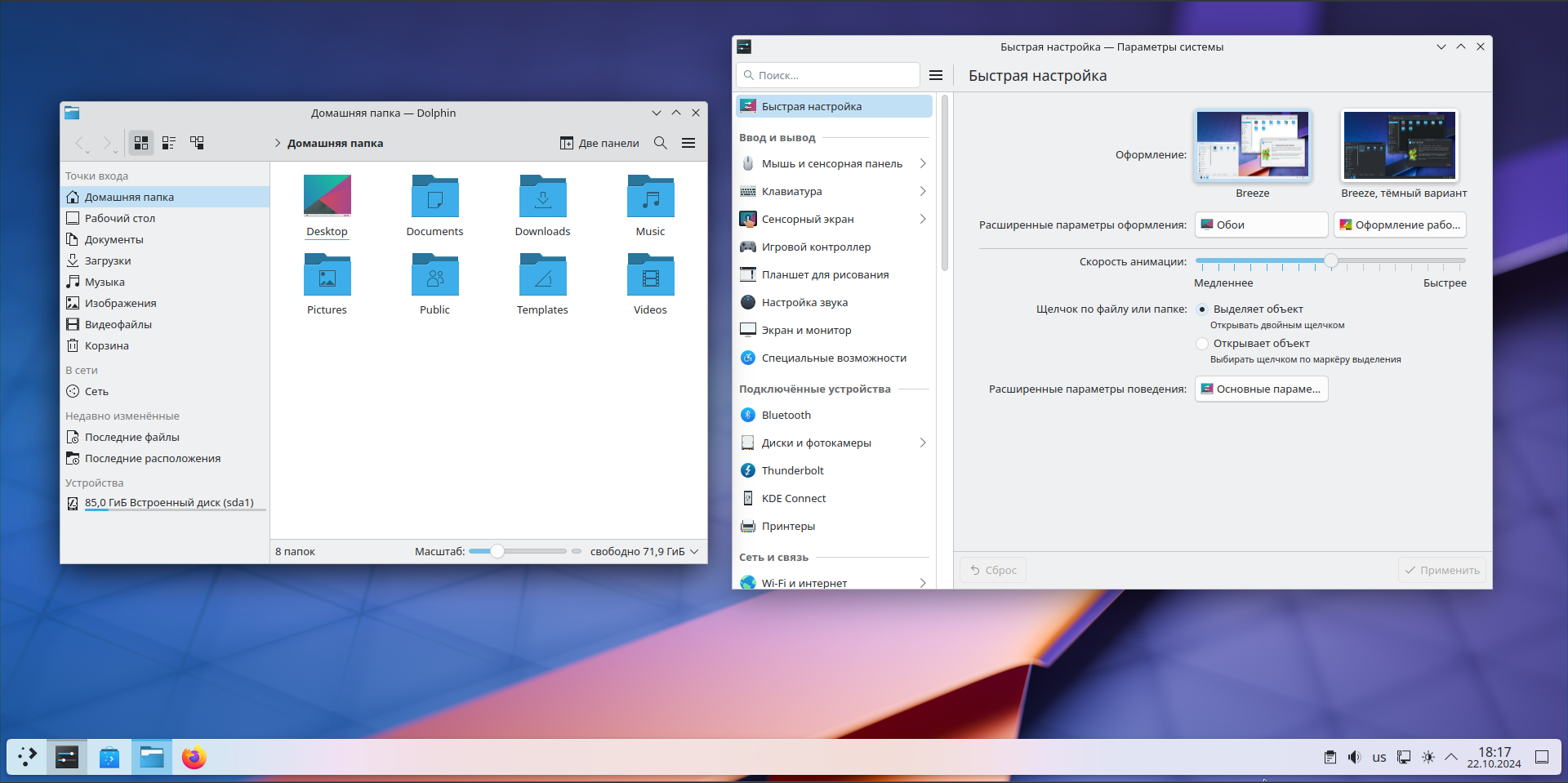
Task: Open Discover software center from taskbar
Action: (109, 758)
